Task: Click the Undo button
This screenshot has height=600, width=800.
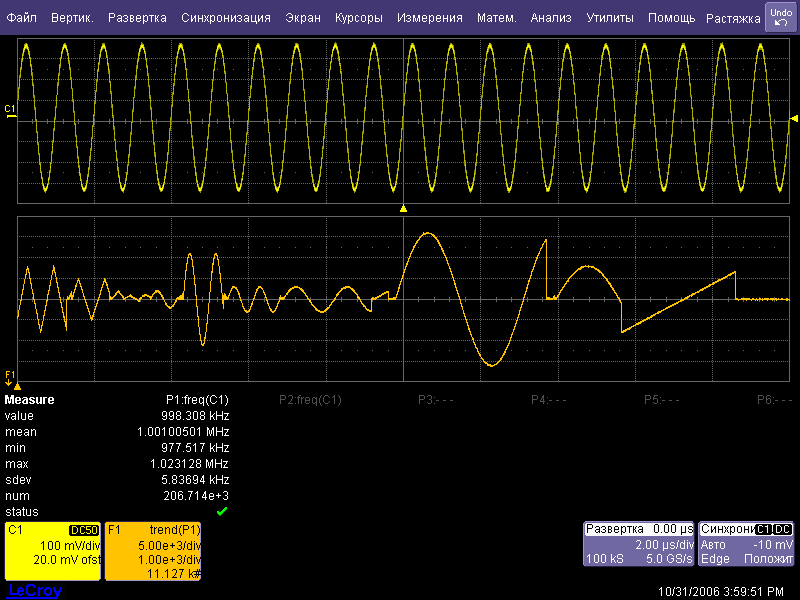Action: tap(780, 17)
